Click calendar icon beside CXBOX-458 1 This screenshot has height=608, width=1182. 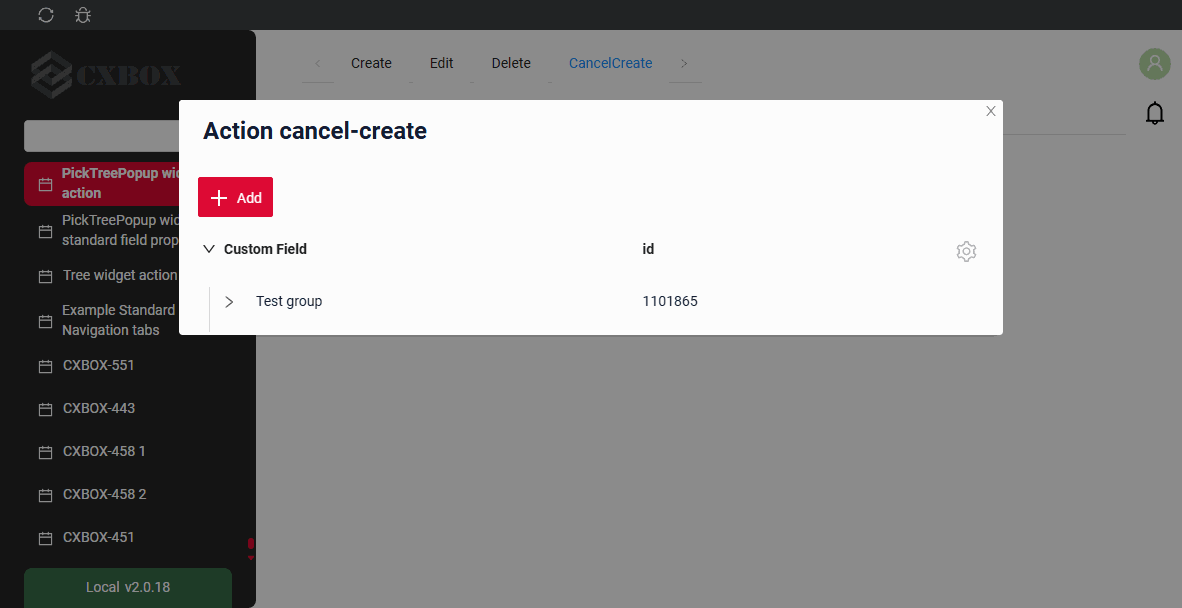coord(45,452)
